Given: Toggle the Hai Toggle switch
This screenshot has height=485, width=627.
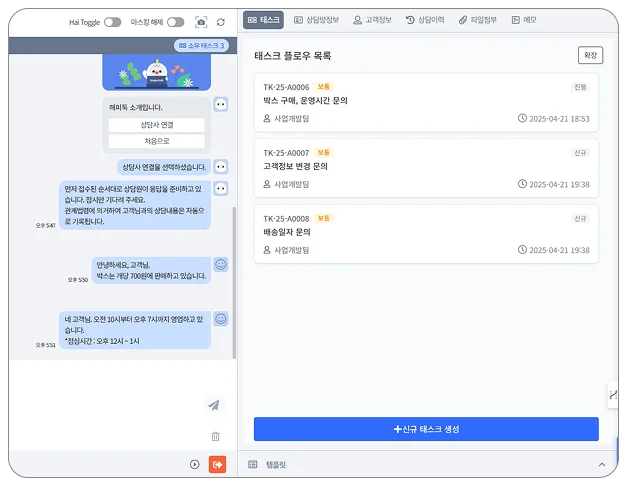Looking at the screenshot, I should click(112, 22).
